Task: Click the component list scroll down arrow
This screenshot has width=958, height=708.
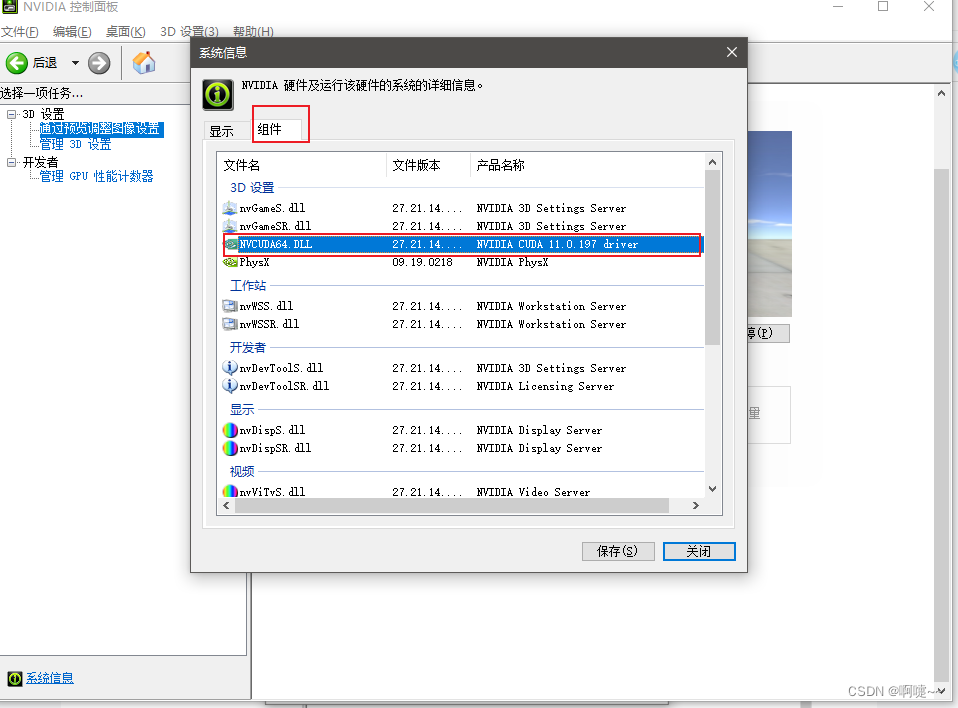Action: click(712, 489)
